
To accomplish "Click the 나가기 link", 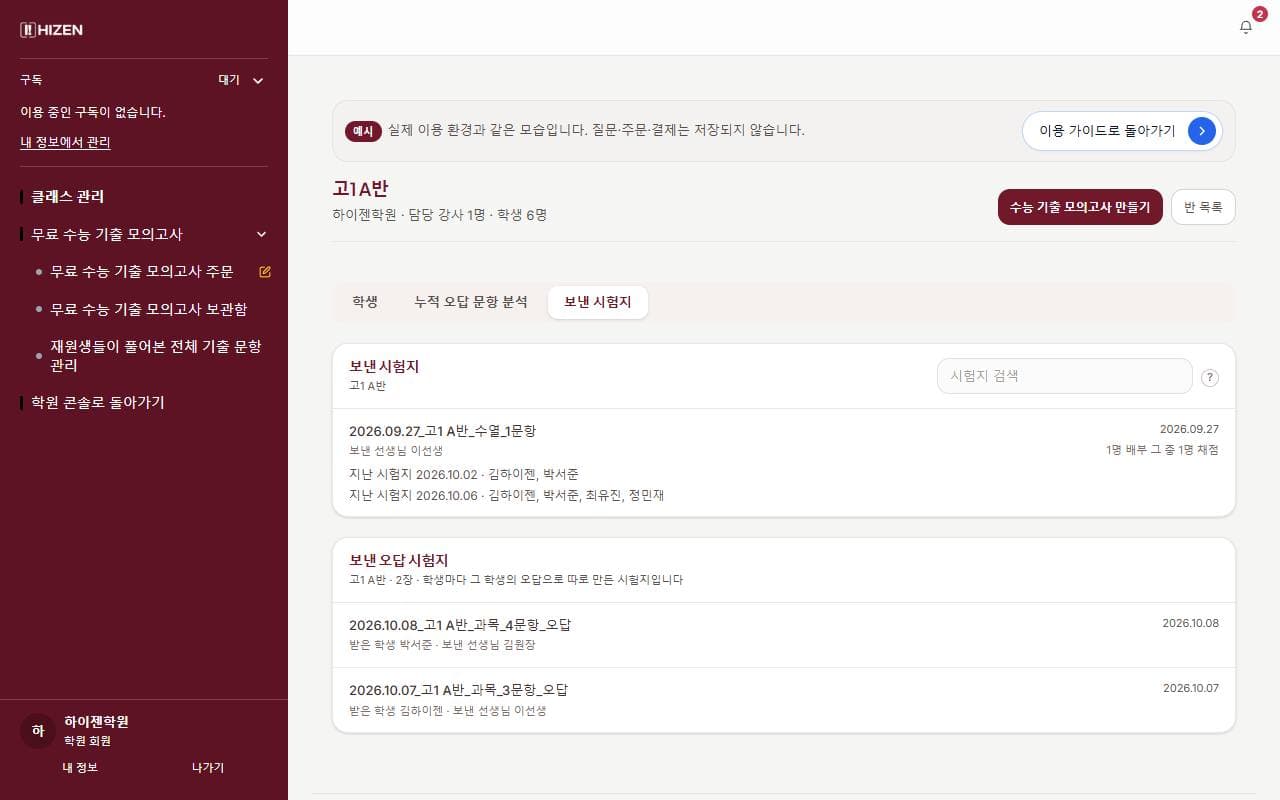I will click(208, 767).
